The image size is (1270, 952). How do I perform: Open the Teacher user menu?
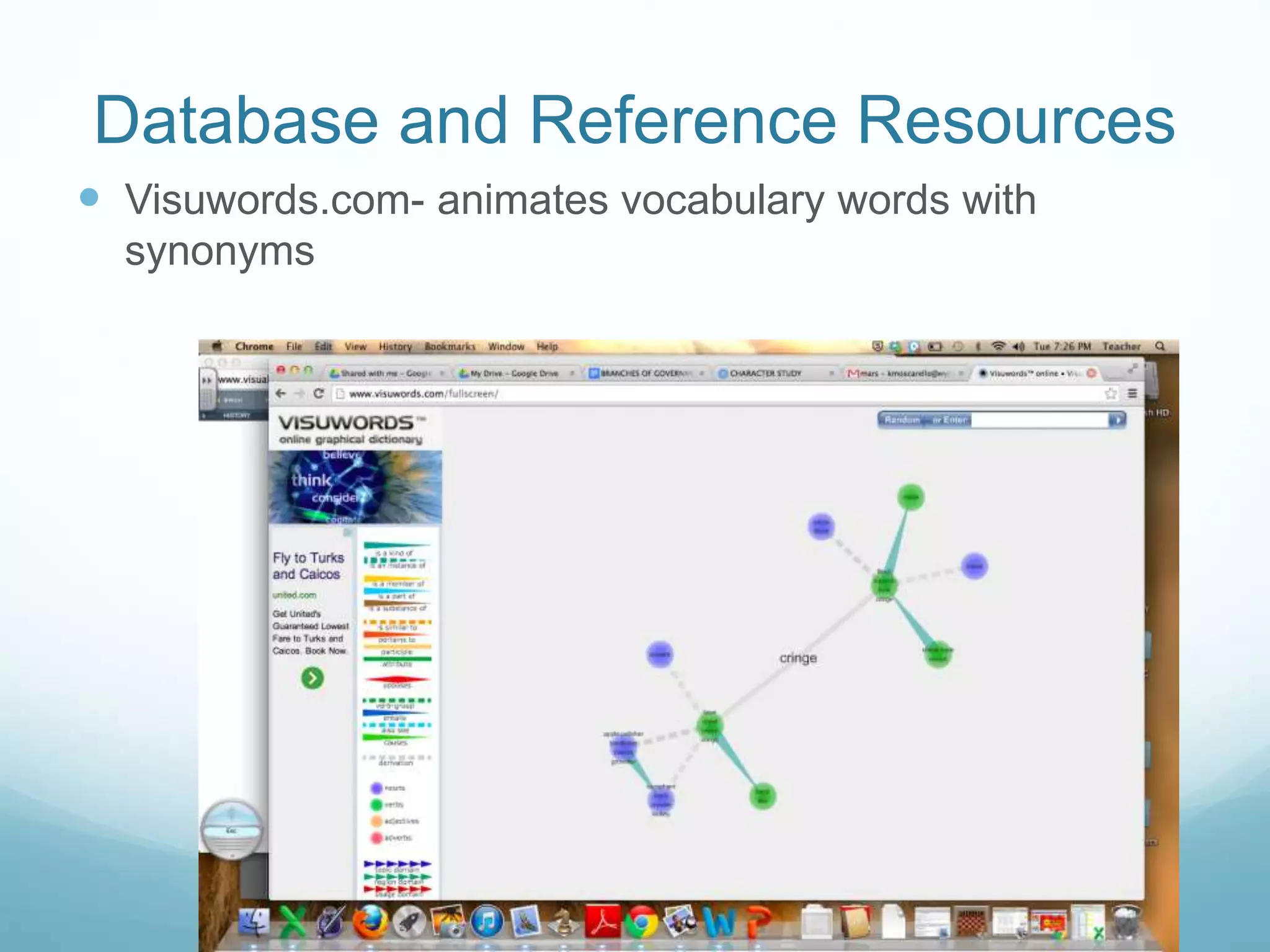(1121, 346)
